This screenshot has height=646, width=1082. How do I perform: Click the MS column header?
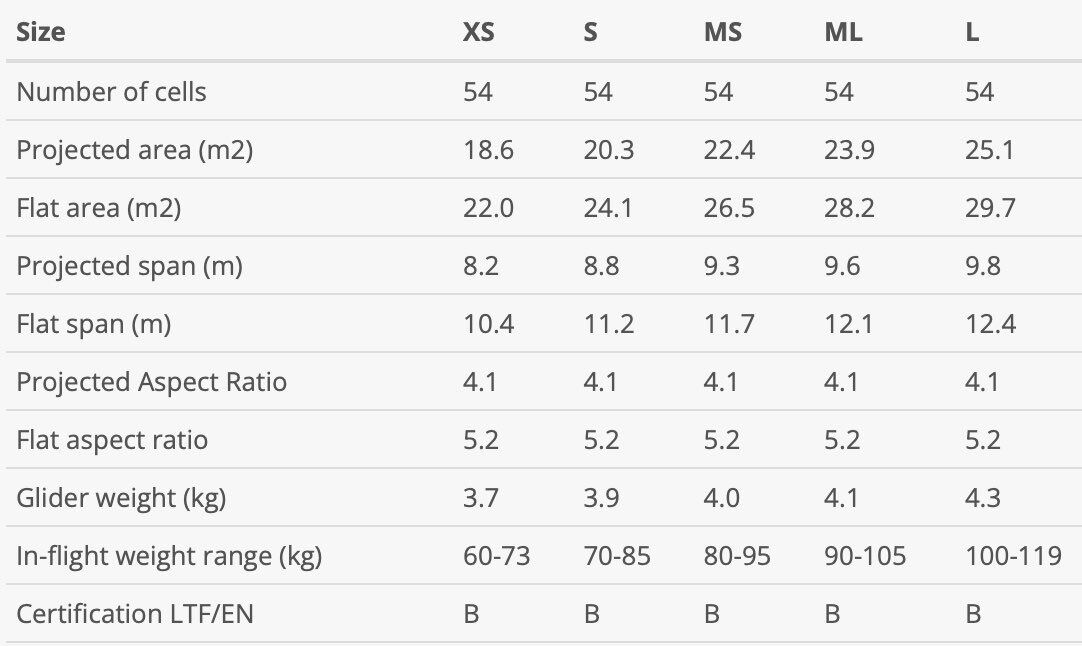(722, 32)
